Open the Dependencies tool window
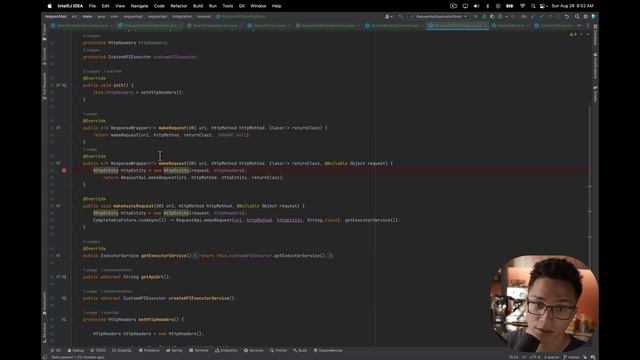Viewport: 640px width, 360px height. pyautogui.click(x=328, y=351)
